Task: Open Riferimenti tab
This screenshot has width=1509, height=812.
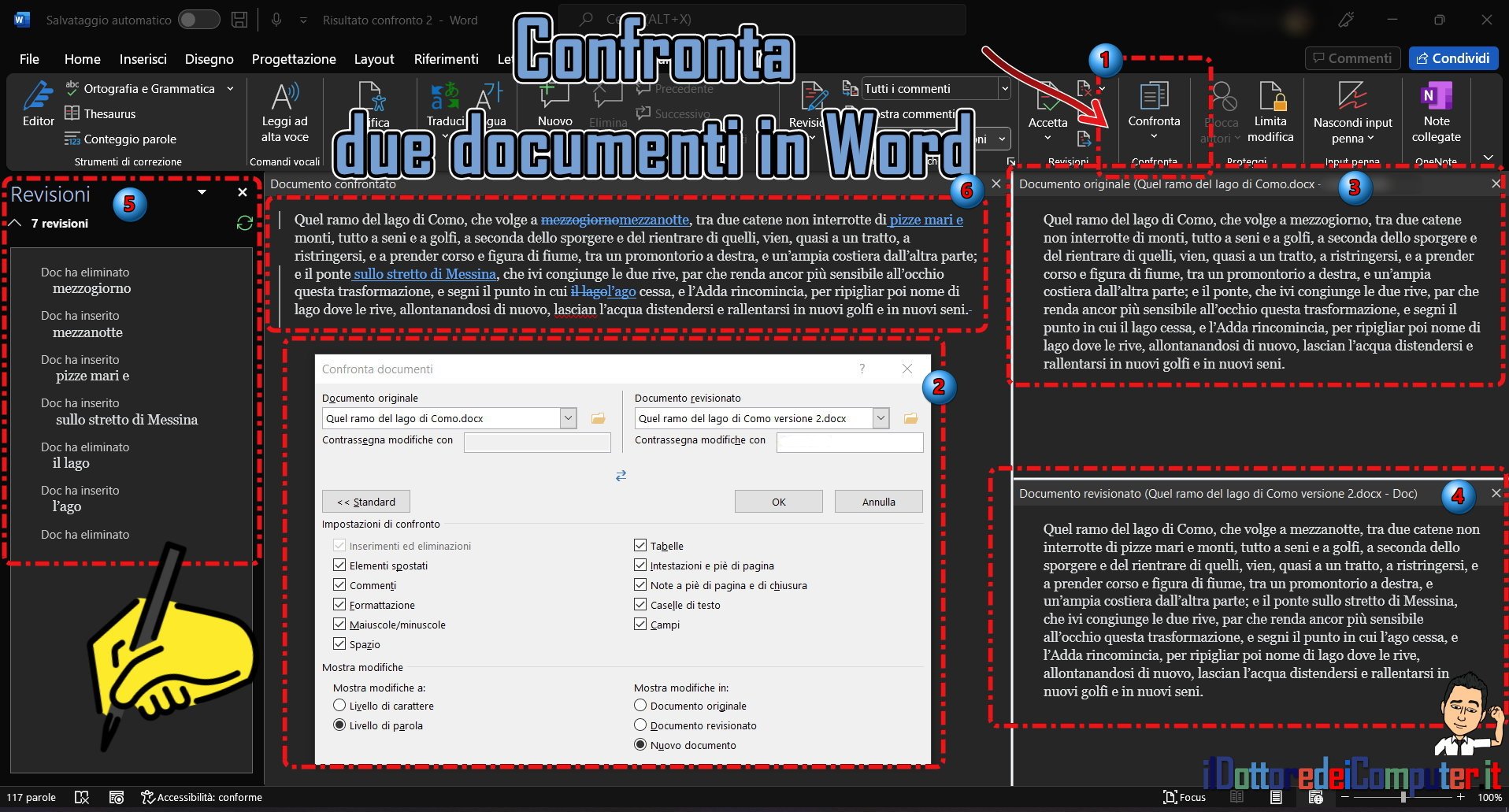Action: point(446,59)
